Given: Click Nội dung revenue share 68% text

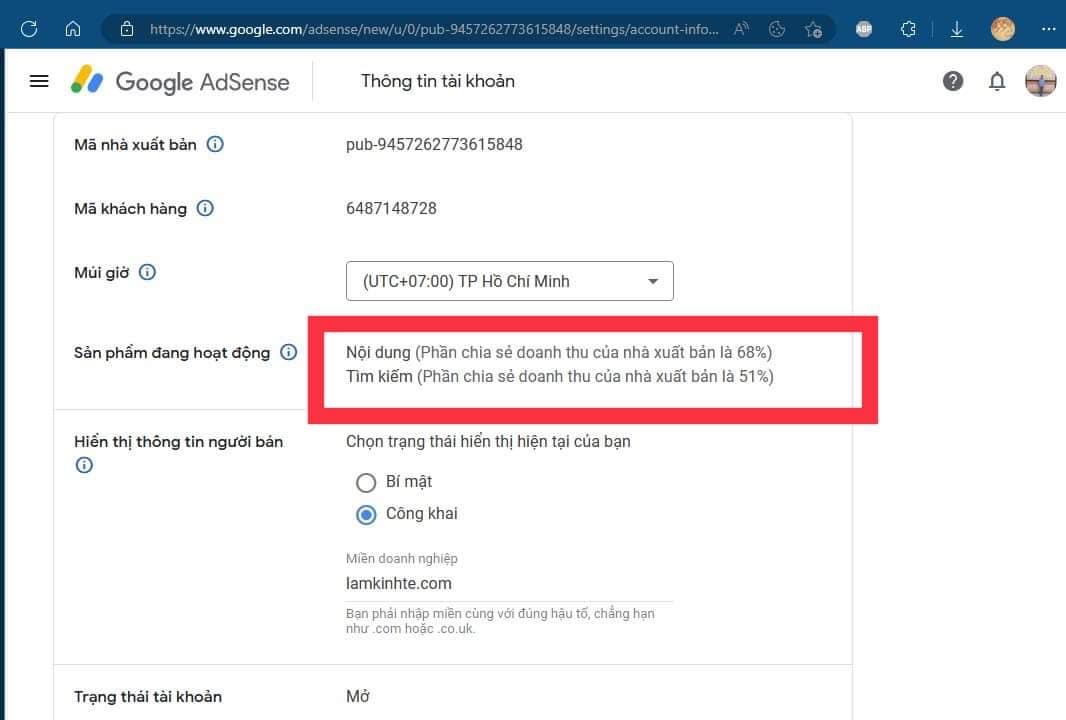Looking at the screenshot, I should pos(559,352).
